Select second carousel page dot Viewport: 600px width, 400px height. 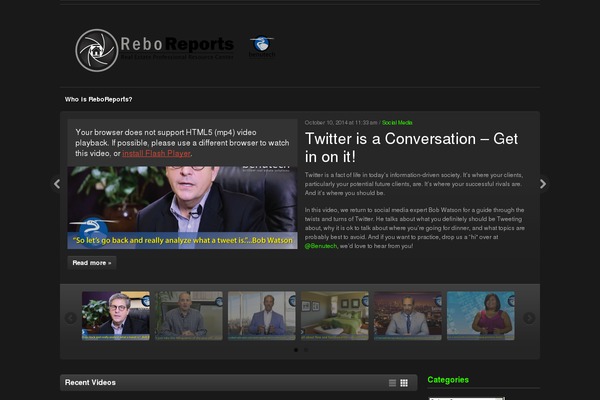(306, 350)
